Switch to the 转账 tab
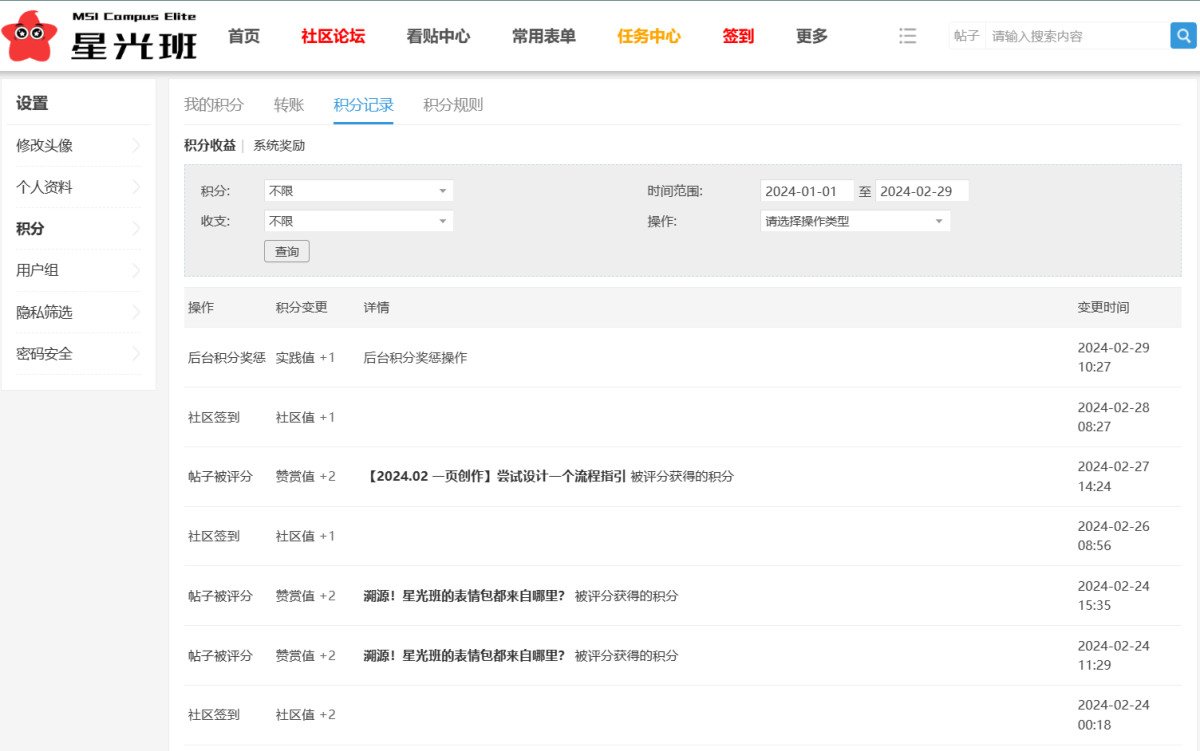Screen dimensions: 1200x751 289,104
